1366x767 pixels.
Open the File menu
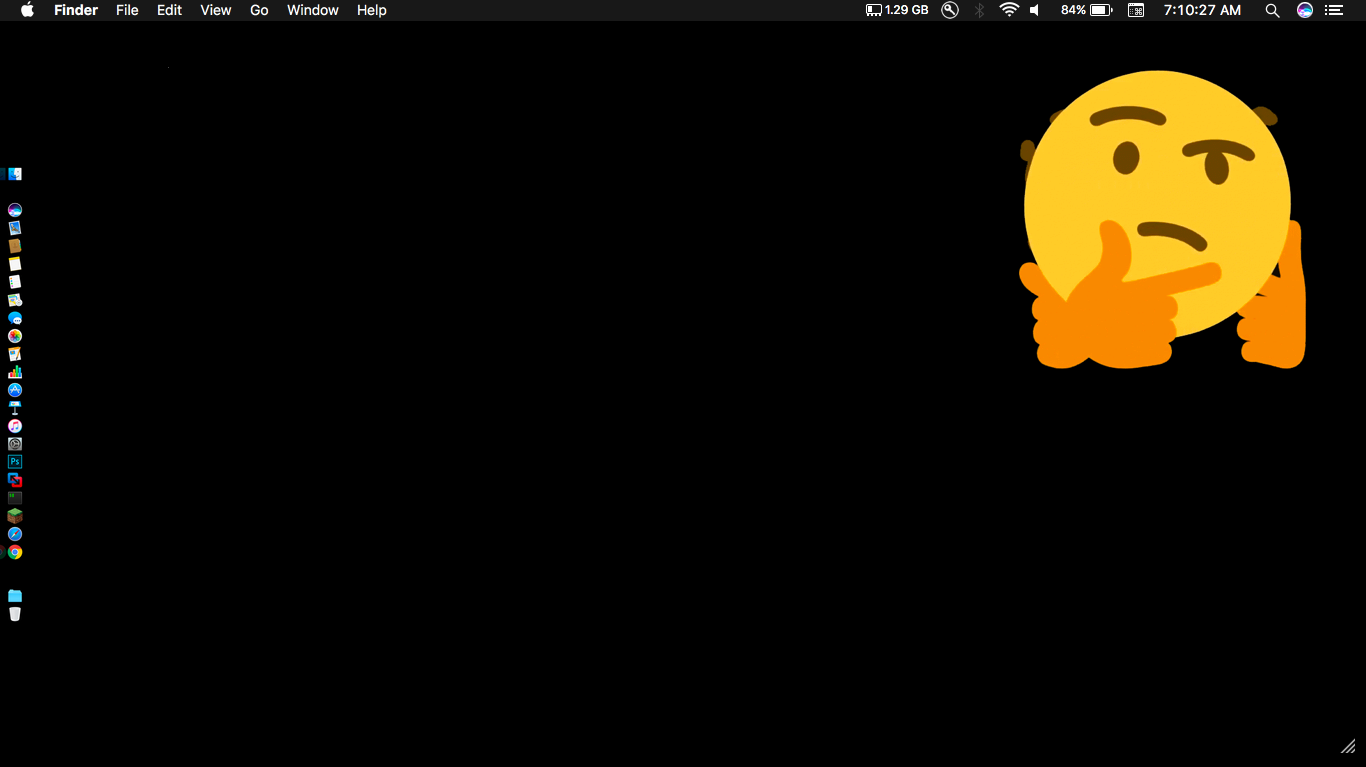tap(127, 10)
